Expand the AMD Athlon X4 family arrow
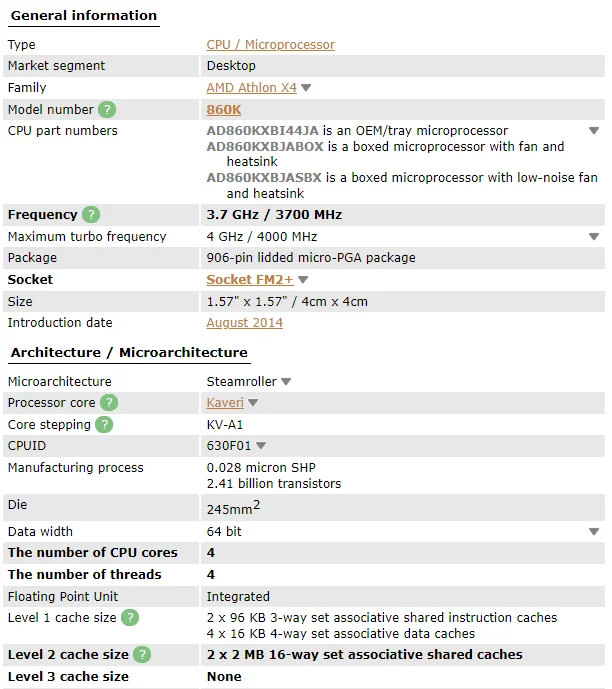This screenshot has width=612, height=689. (x=306, y=88)
